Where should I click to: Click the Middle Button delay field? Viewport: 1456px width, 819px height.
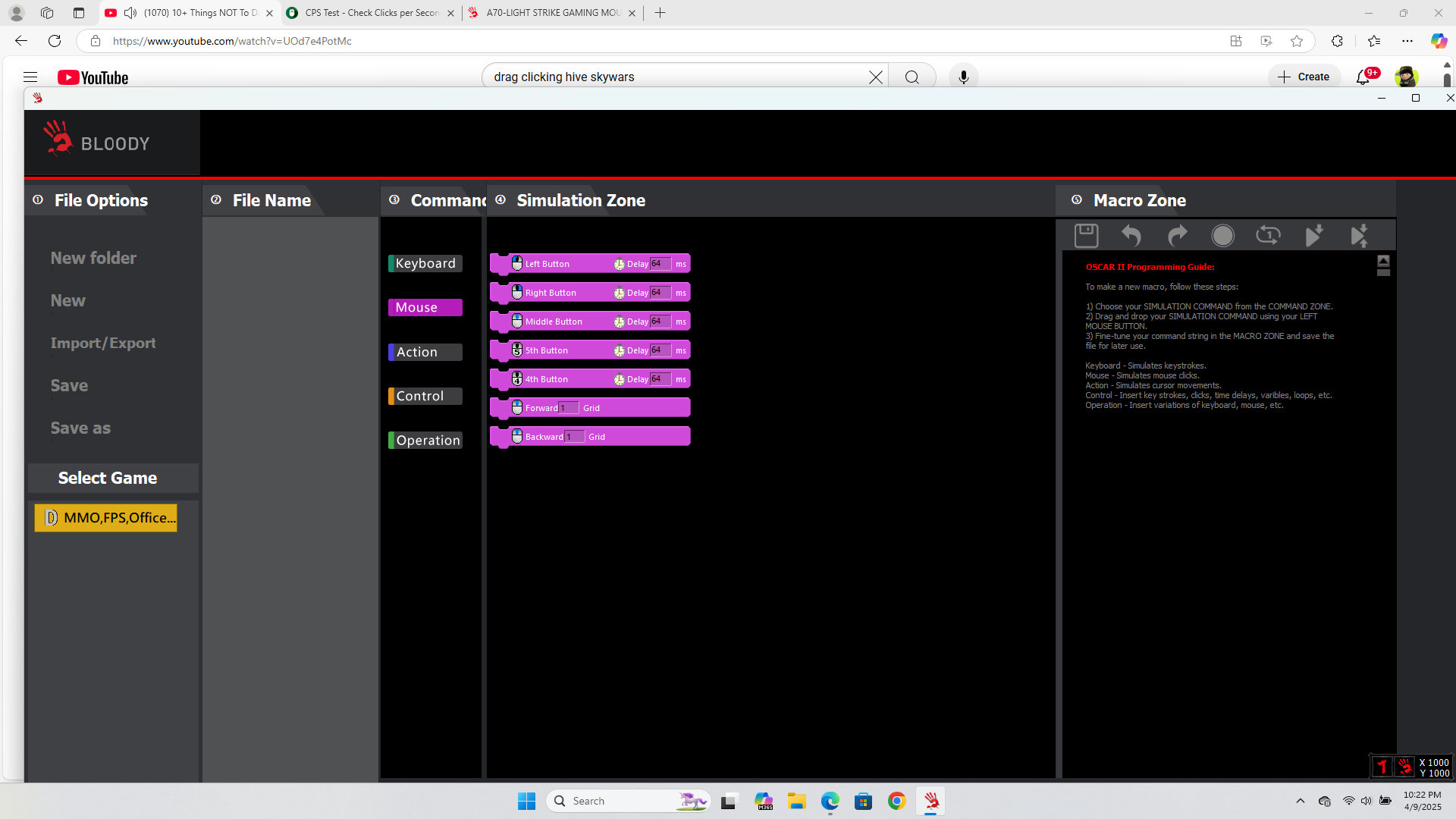661,322
